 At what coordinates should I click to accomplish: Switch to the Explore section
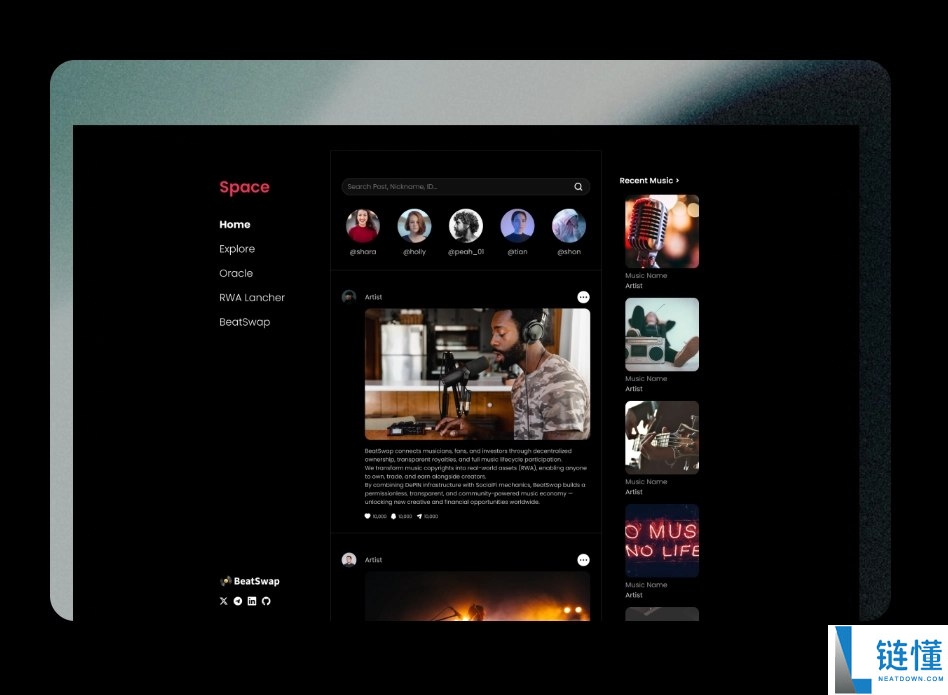point(237,249)
